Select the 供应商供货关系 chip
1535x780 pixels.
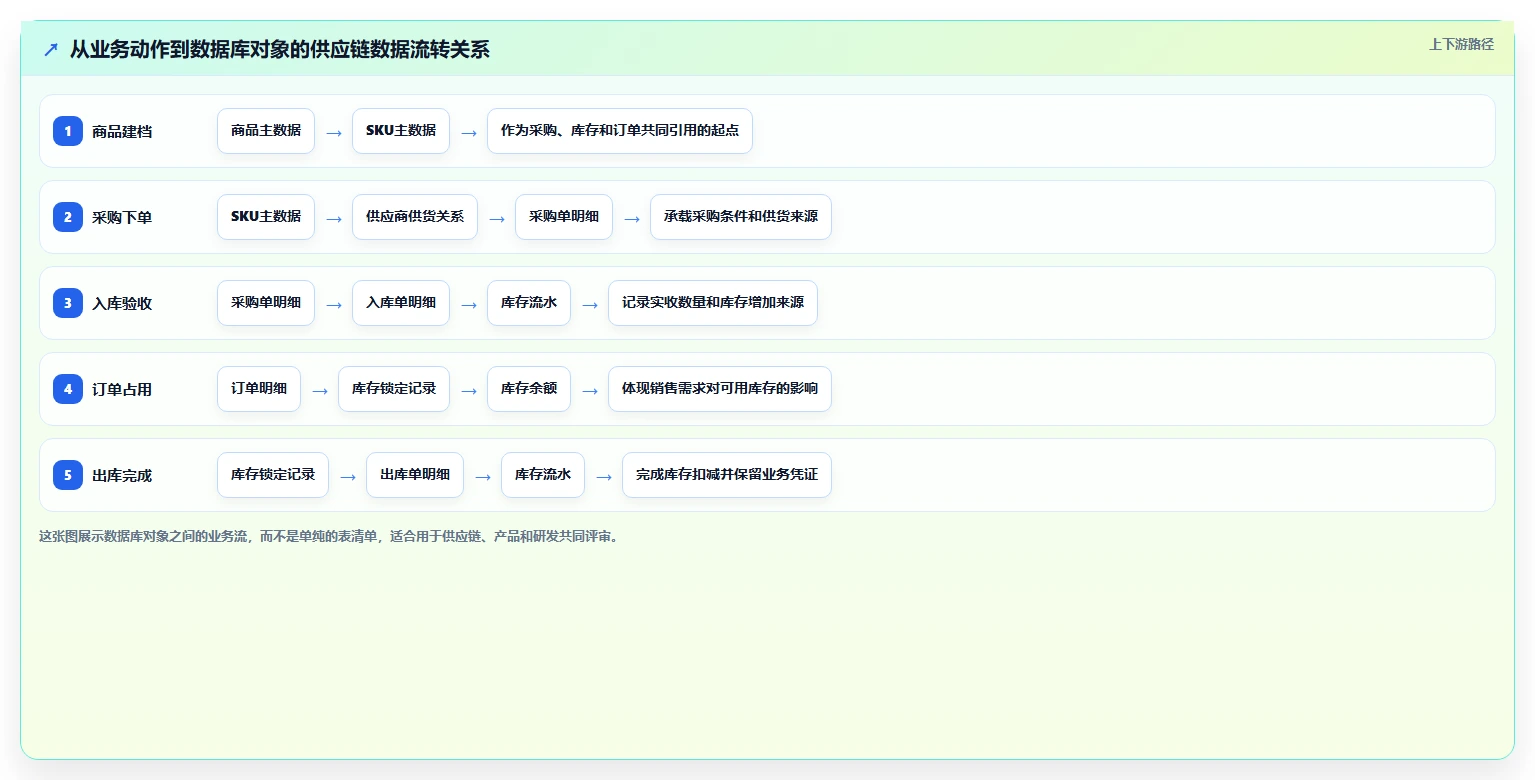click(x=415, y=217)
